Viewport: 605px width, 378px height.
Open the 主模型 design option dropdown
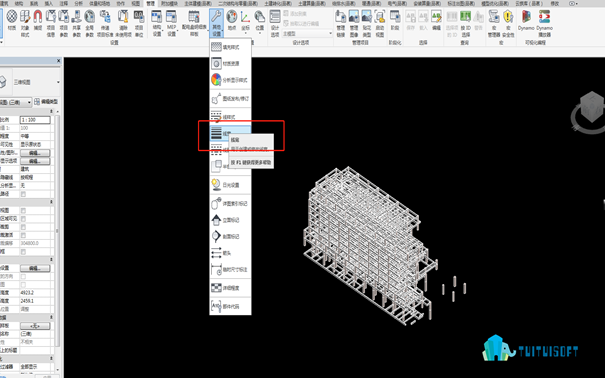[307, 34]
